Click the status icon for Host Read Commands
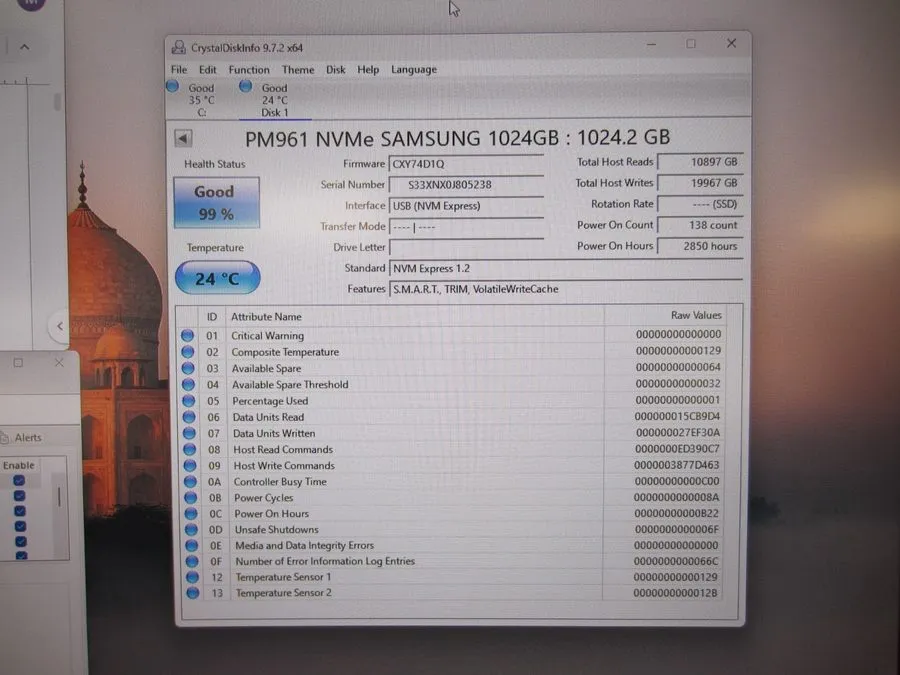This screenshot has width=900, height=675. 189,449
